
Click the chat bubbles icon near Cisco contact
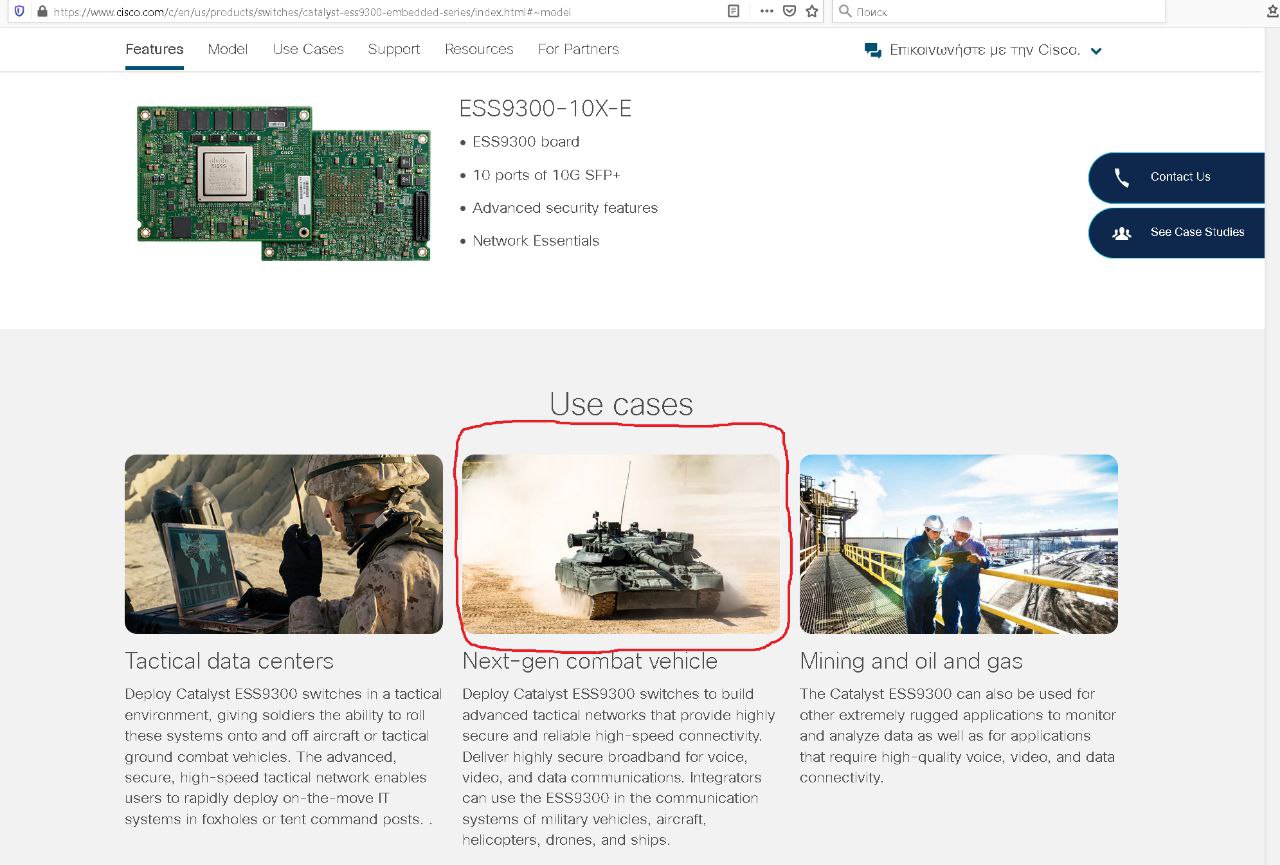873,50
